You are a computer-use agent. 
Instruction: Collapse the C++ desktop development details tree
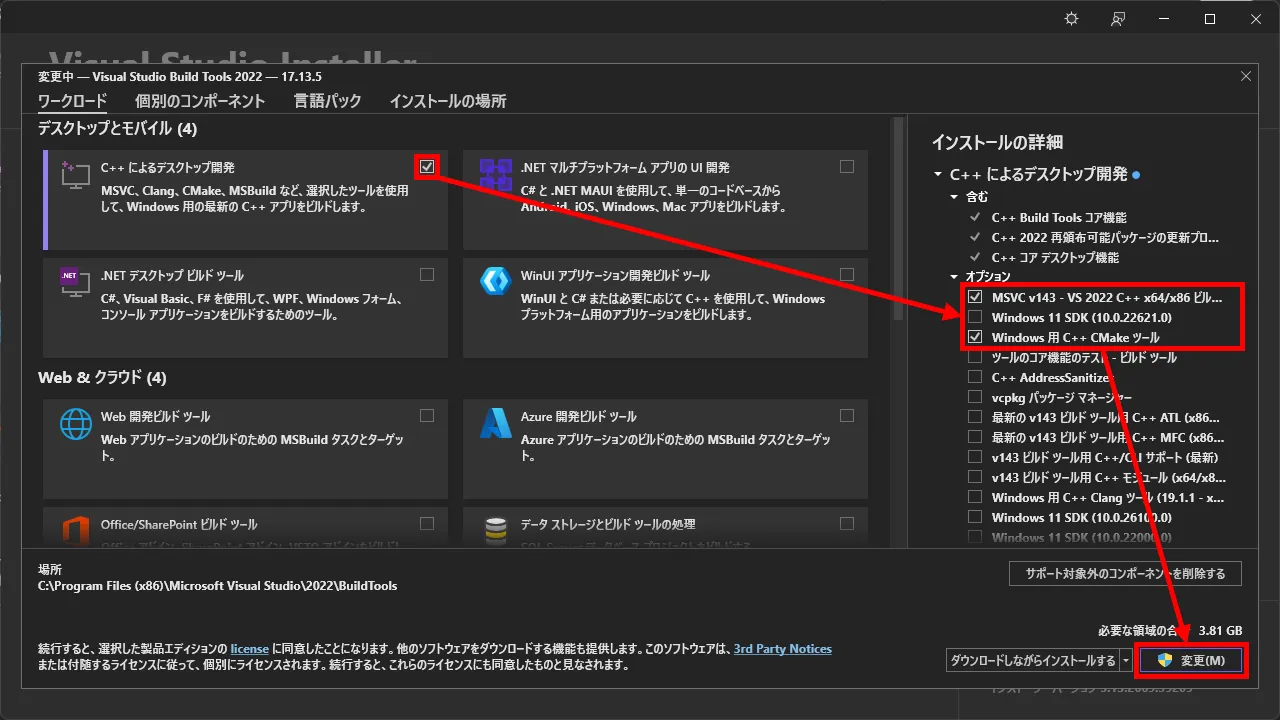pos(938,174)
